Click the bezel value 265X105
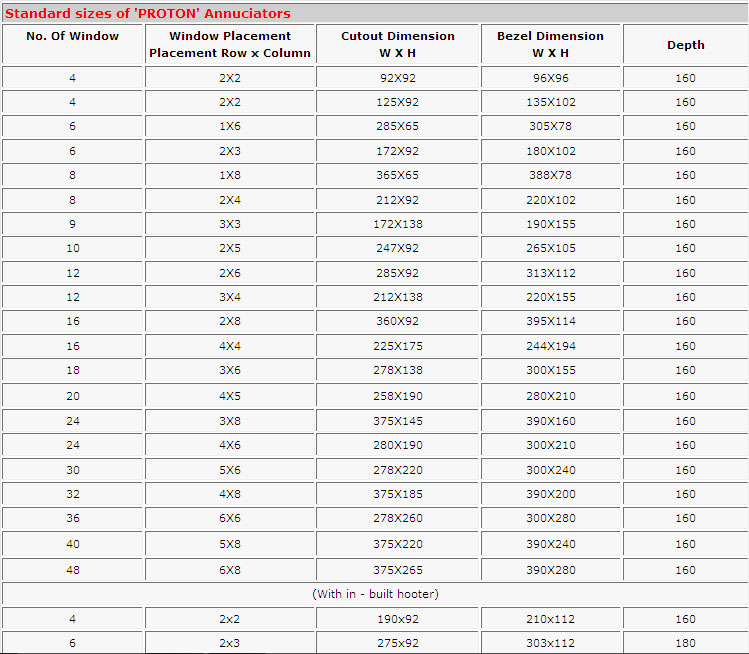The height and width of the screenshot is (654, 749). (551, 248)
